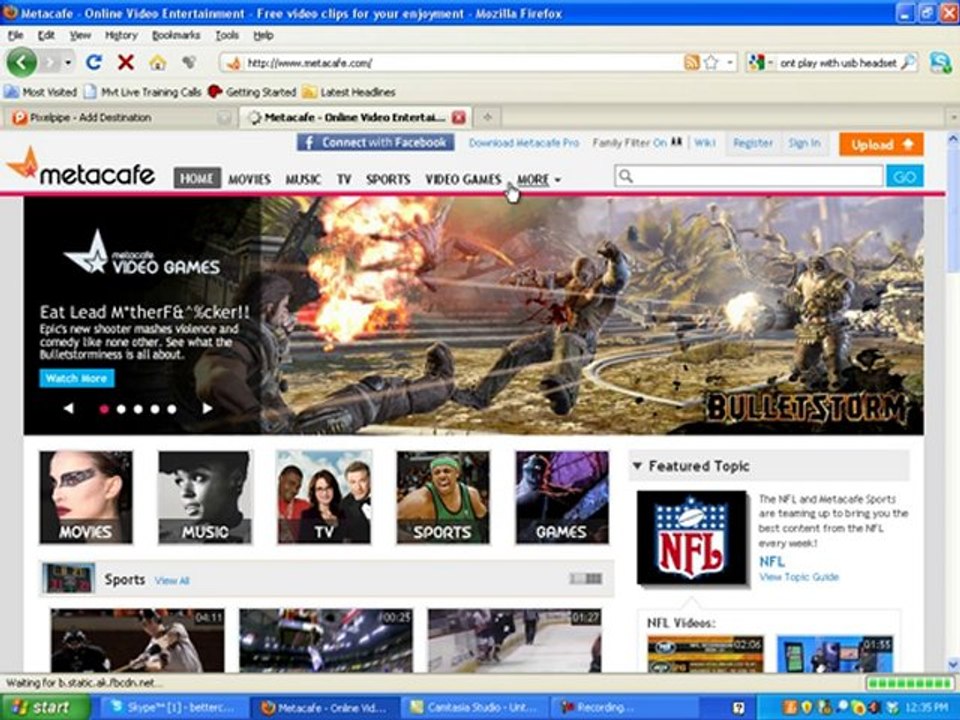Select the TV navigation tab
Viewport: 960px width, 720px height.
(x=343, y=179)
